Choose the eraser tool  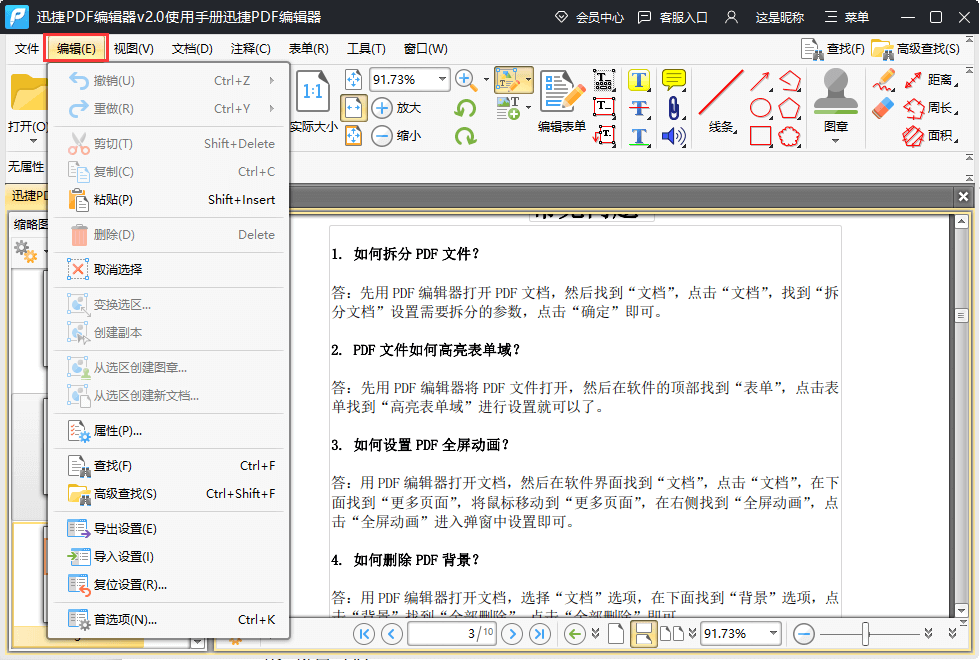click(x=883, y=108)
